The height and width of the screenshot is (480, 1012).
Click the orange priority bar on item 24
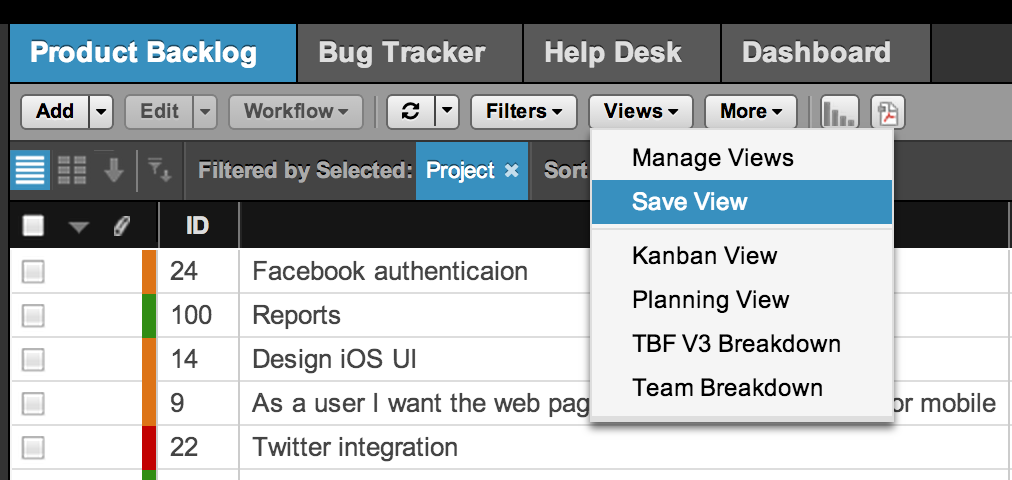(x=150, y=272)
